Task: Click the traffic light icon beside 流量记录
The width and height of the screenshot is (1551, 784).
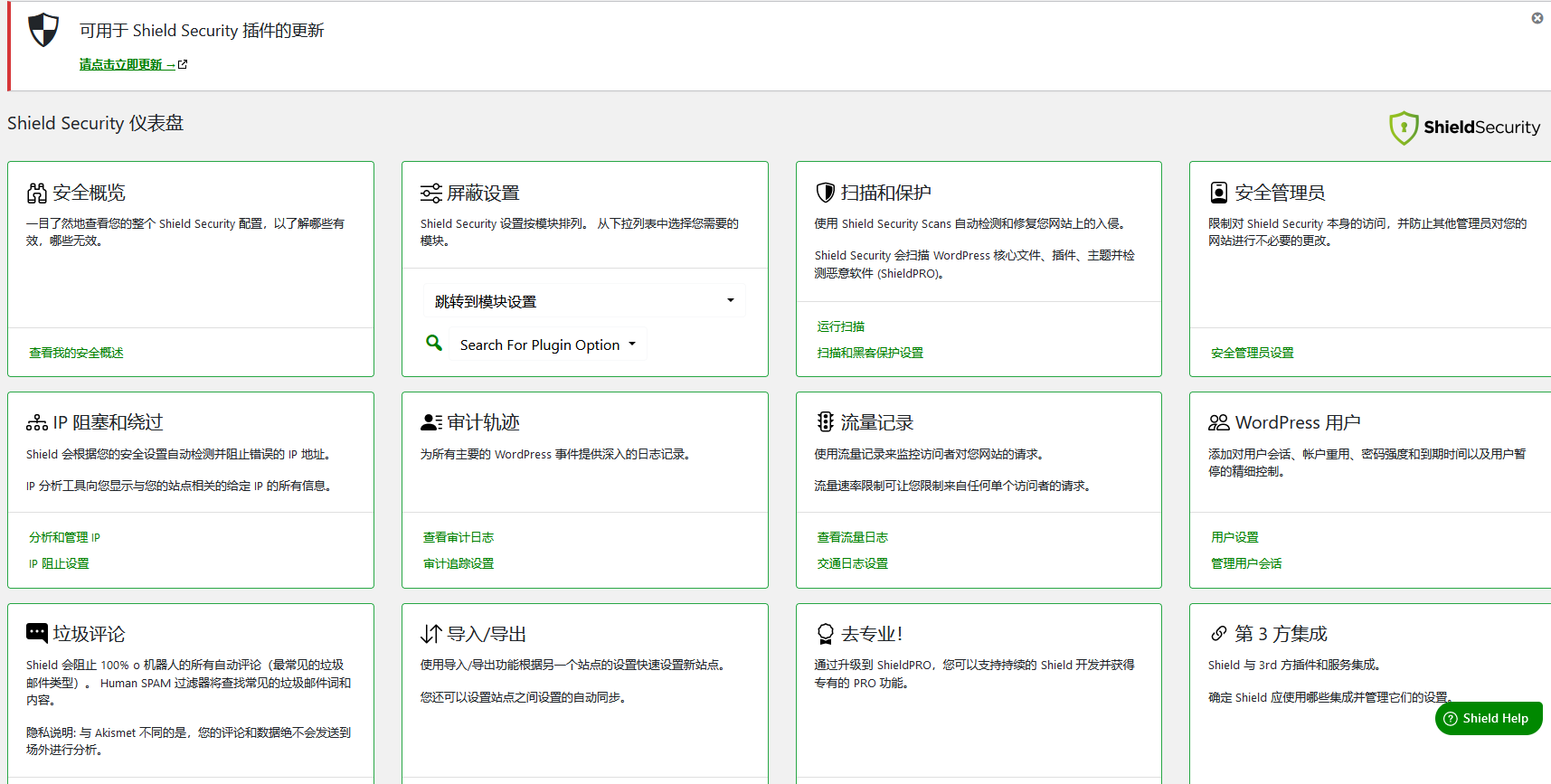Action: [x=826, y=422]
